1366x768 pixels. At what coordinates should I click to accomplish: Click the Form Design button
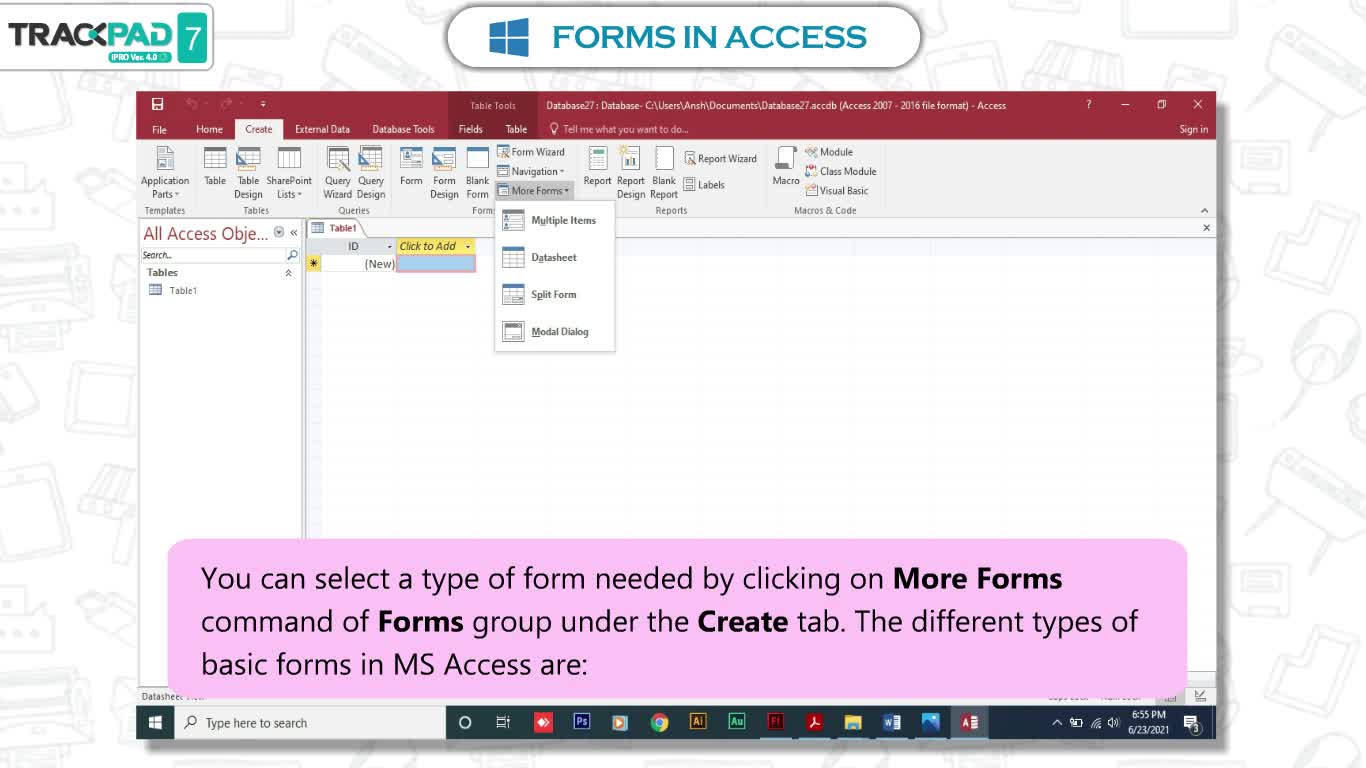tap(444, 173)
